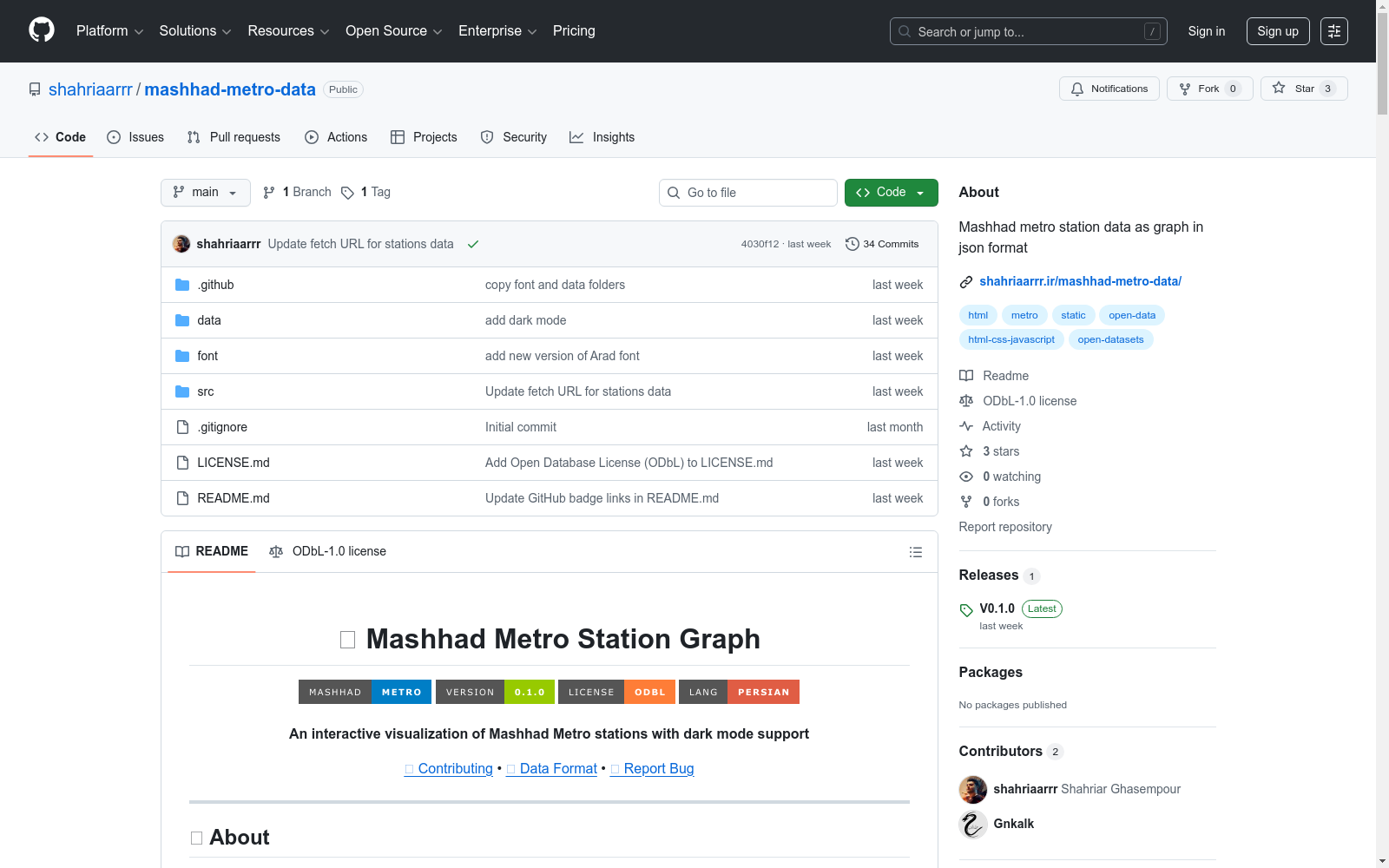Expand the Resources menu
The width and height of the screenshot is (1389, 868).
288,31
